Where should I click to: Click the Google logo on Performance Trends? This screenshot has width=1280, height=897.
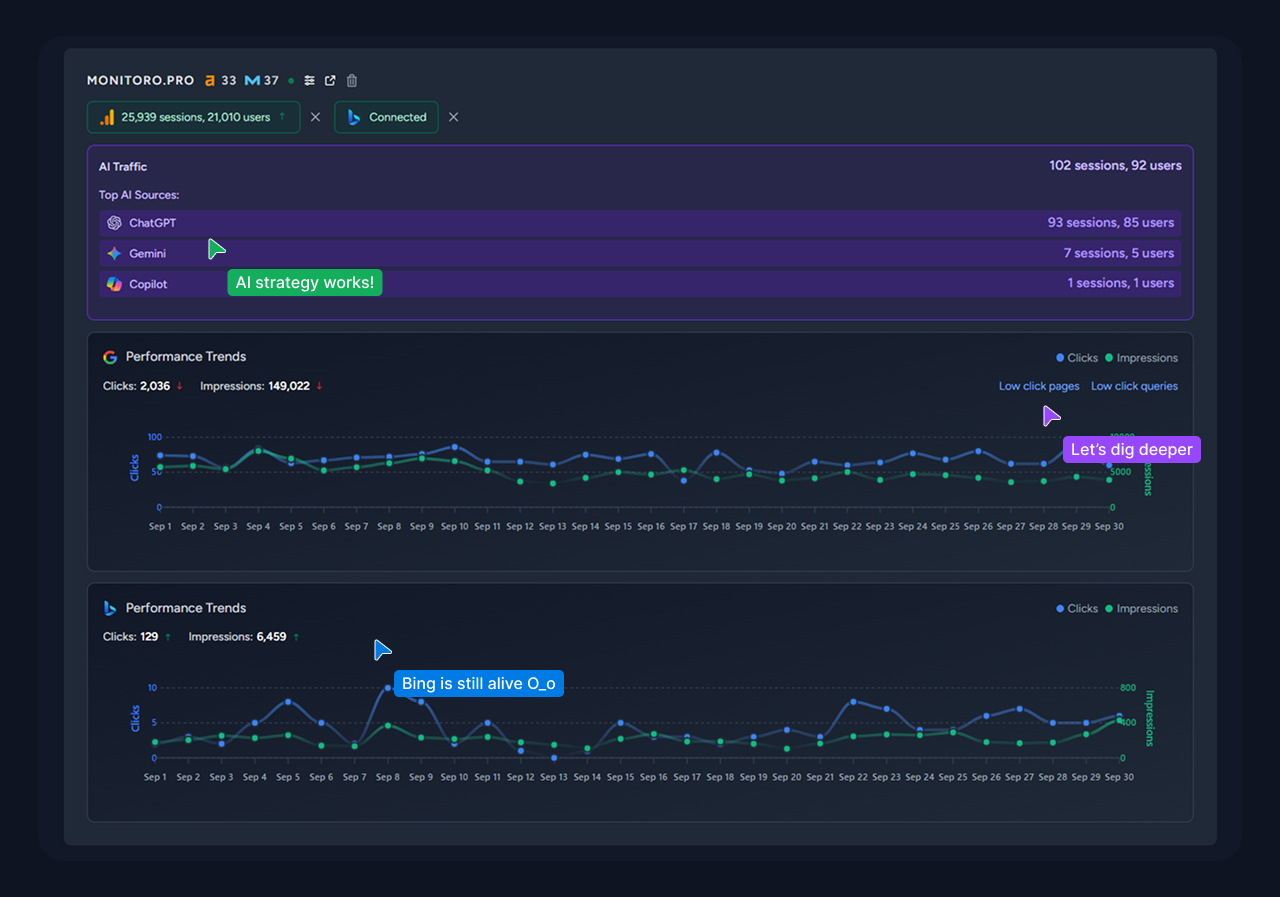(x=109, y=356)
